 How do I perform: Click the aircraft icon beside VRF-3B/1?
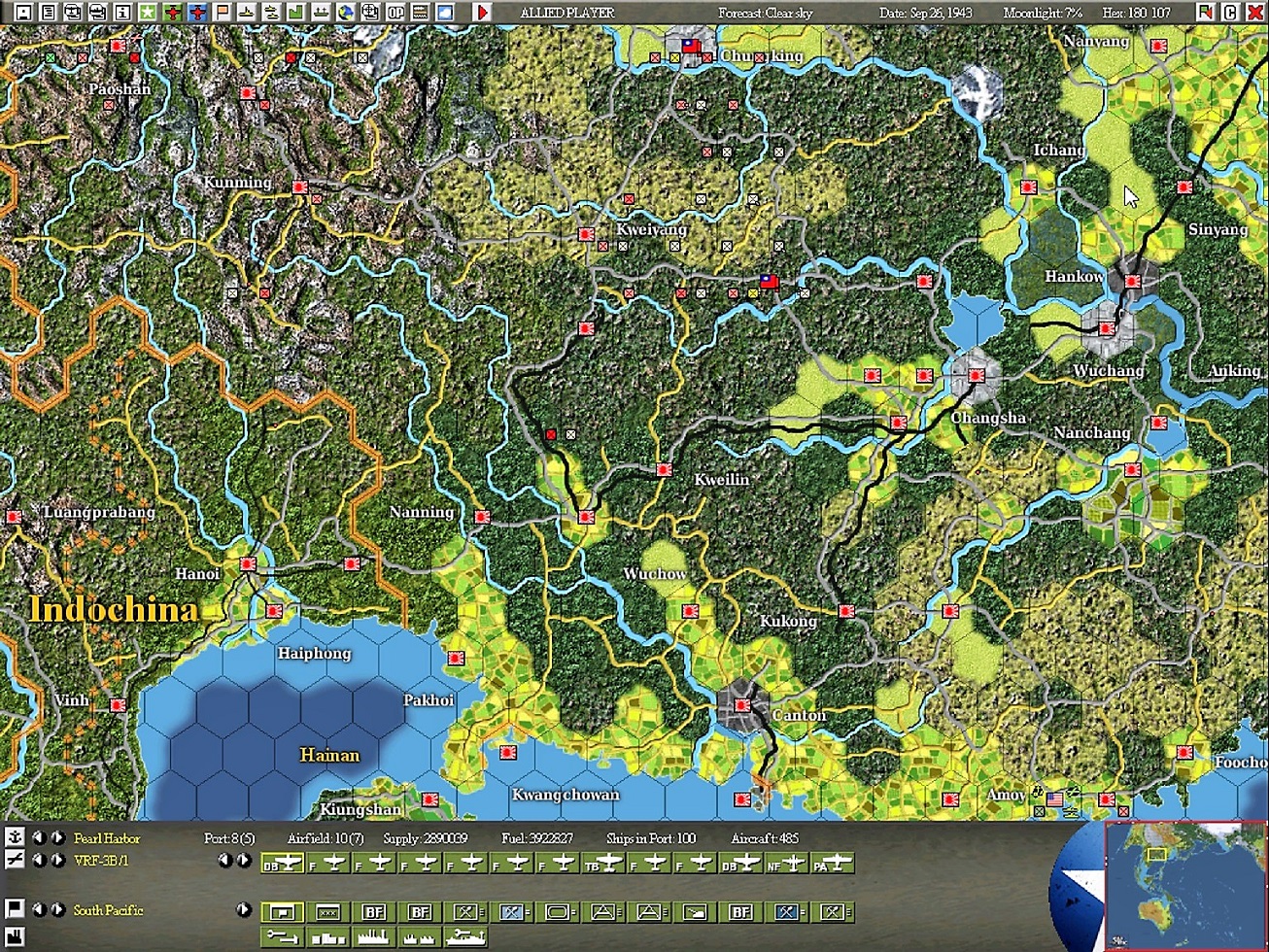pos(15,861)
